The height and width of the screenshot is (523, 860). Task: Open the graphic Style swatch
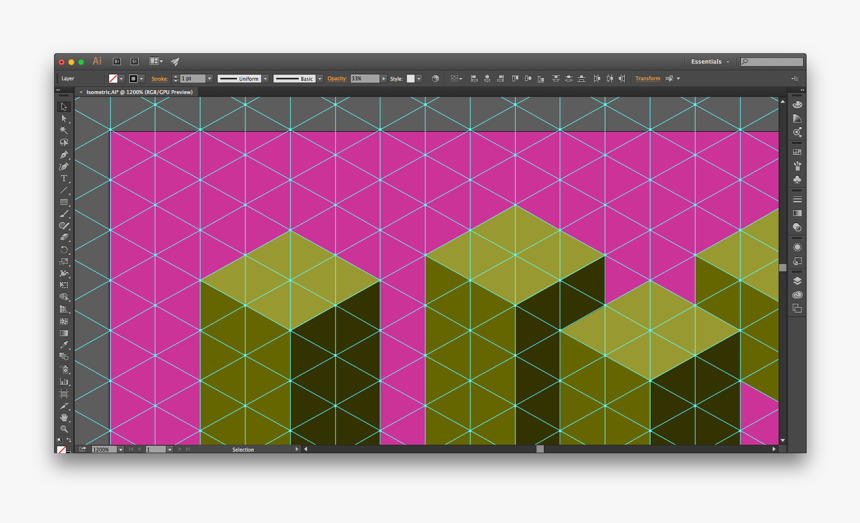(410, 78)
